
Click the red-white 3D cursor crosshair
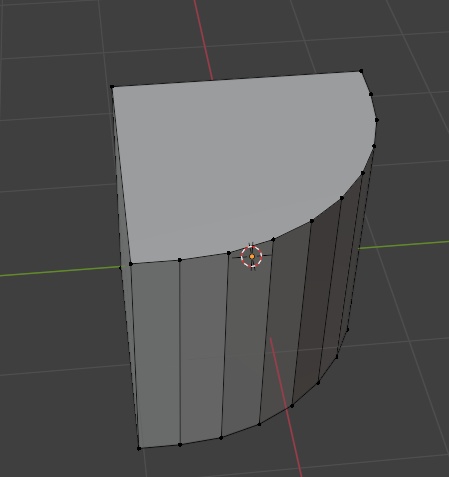[x=252, y=256]
